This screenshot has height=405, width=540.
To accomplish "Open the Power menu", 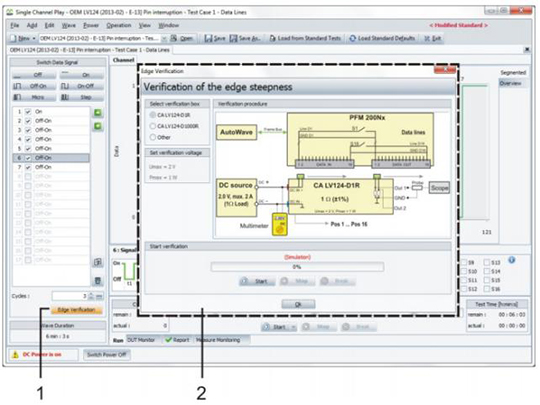I will pos(91,25).
